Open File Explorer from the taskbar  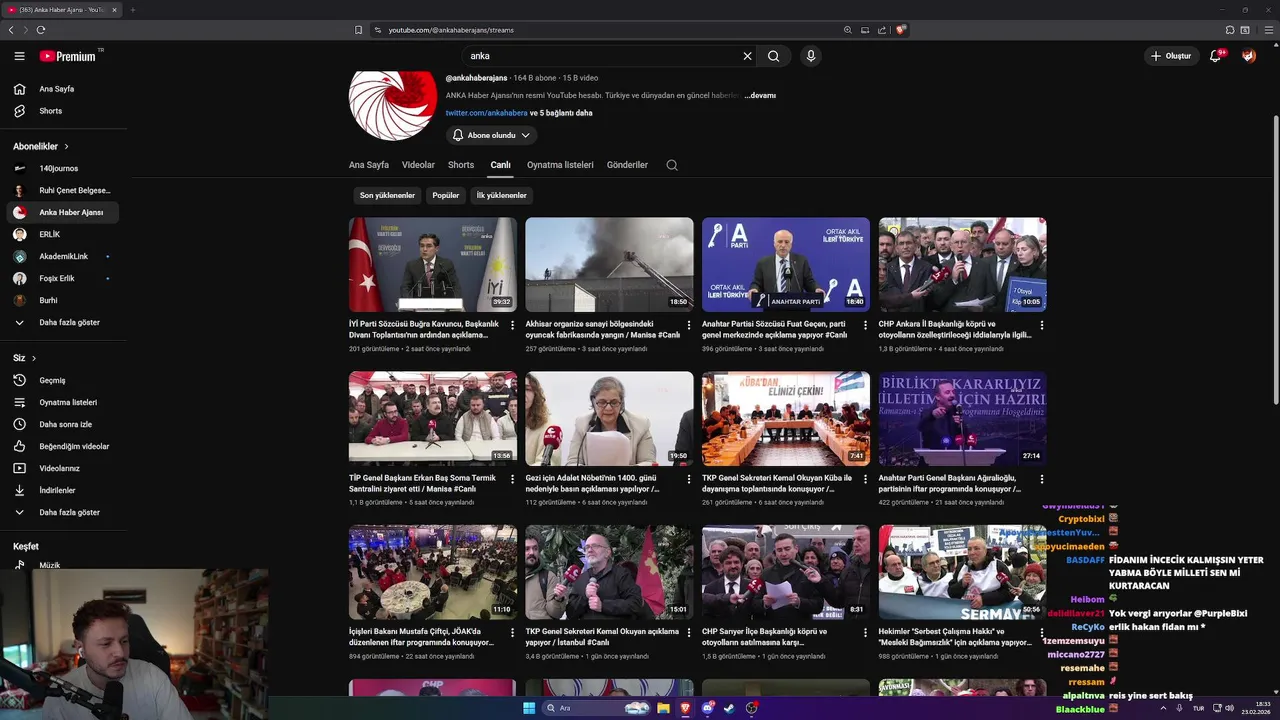[663, 708]
